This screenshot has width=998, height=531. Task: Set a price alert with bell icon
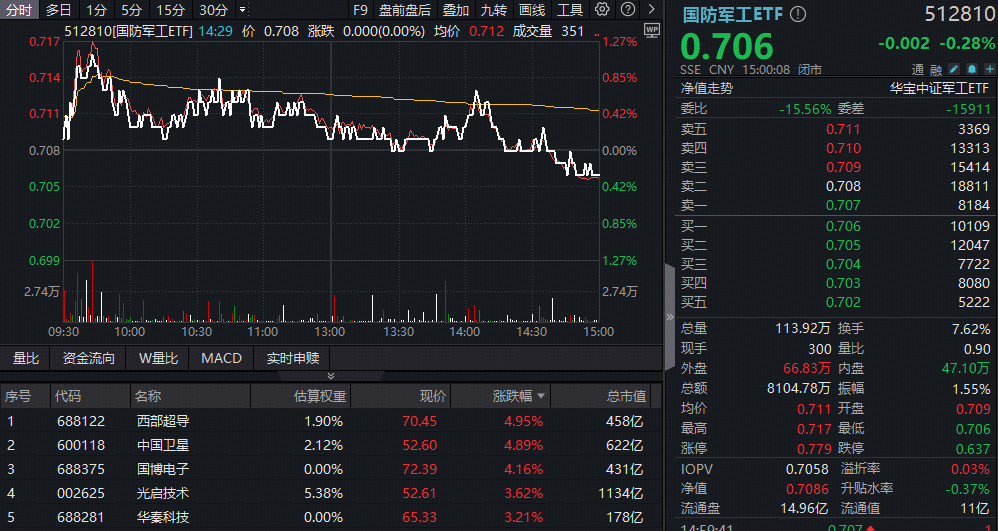[x=970, y=69]
